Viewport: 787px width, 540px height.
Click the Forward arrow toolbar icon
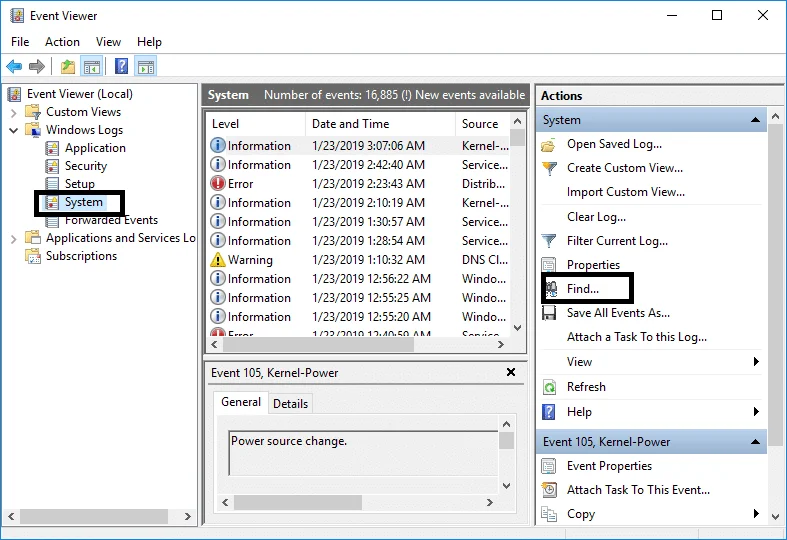[37, 66]
